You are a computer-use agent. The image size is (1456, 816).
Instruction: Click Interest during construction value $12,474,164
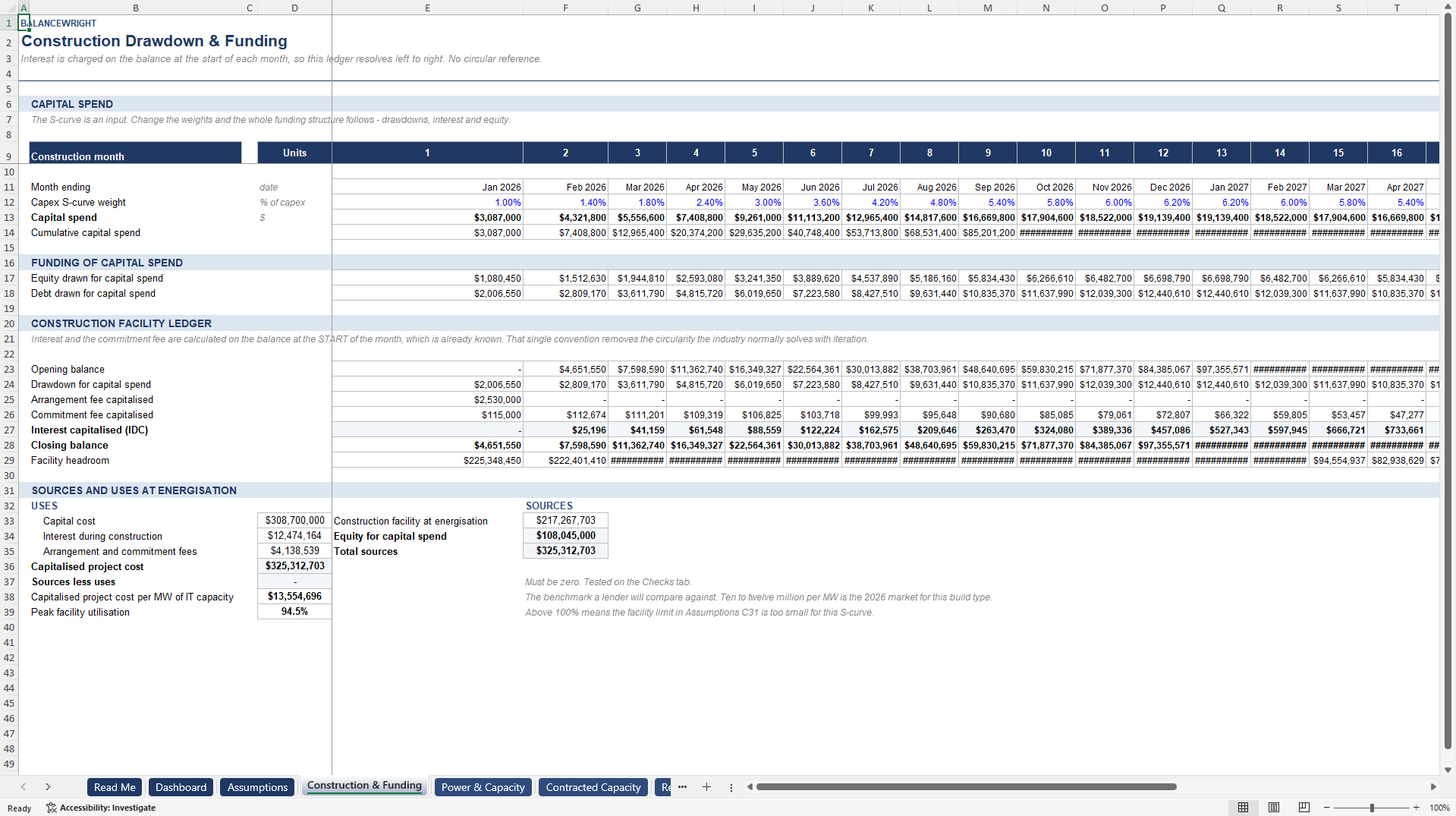(x=294, y=536)
